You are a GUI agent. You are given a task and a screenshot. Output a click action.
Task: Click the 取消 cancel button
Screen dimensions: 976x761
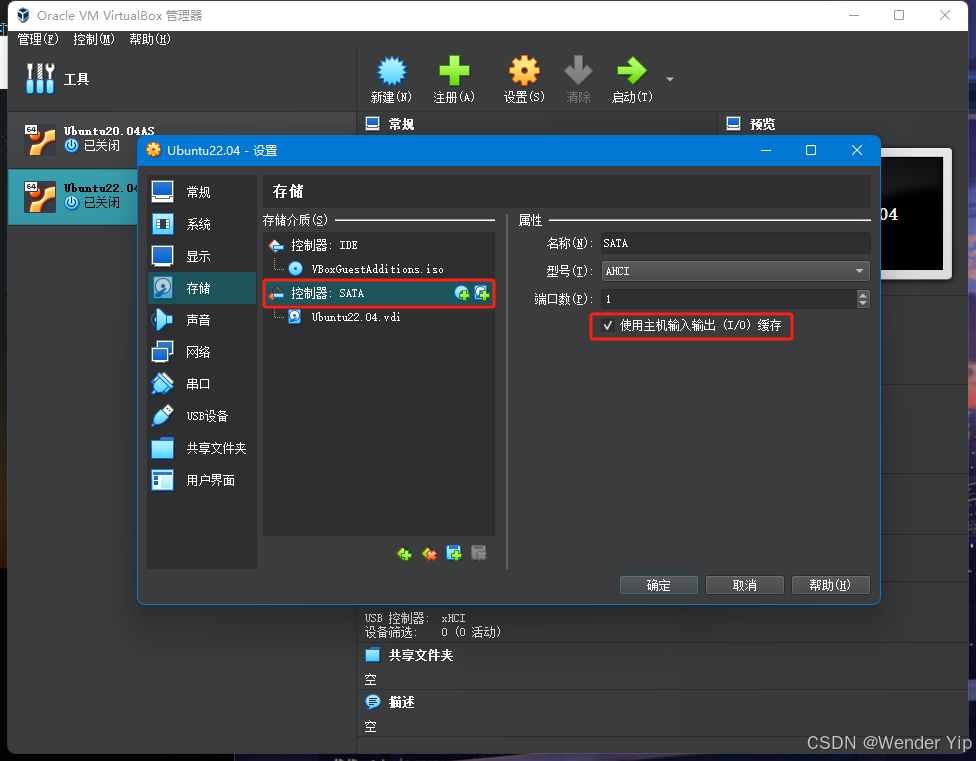744,586
